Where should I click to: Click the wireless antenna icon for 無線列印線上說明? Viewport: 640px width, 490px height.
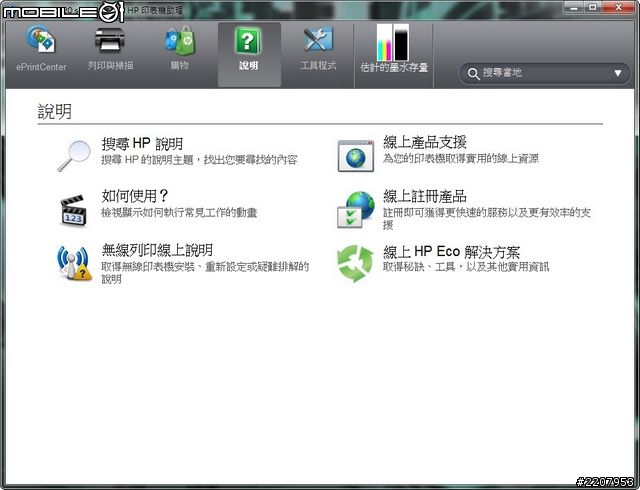pyautogui.click(x=74, y=263)
